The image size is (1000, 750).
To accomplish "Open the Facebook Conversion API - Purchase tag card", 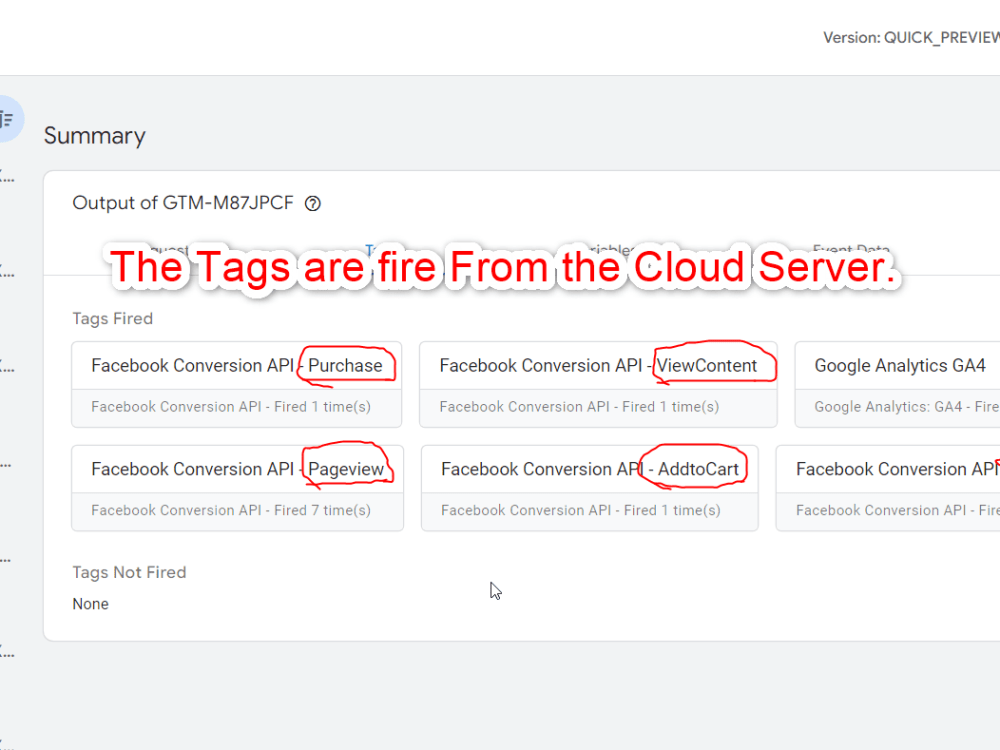I will (237, 385).
